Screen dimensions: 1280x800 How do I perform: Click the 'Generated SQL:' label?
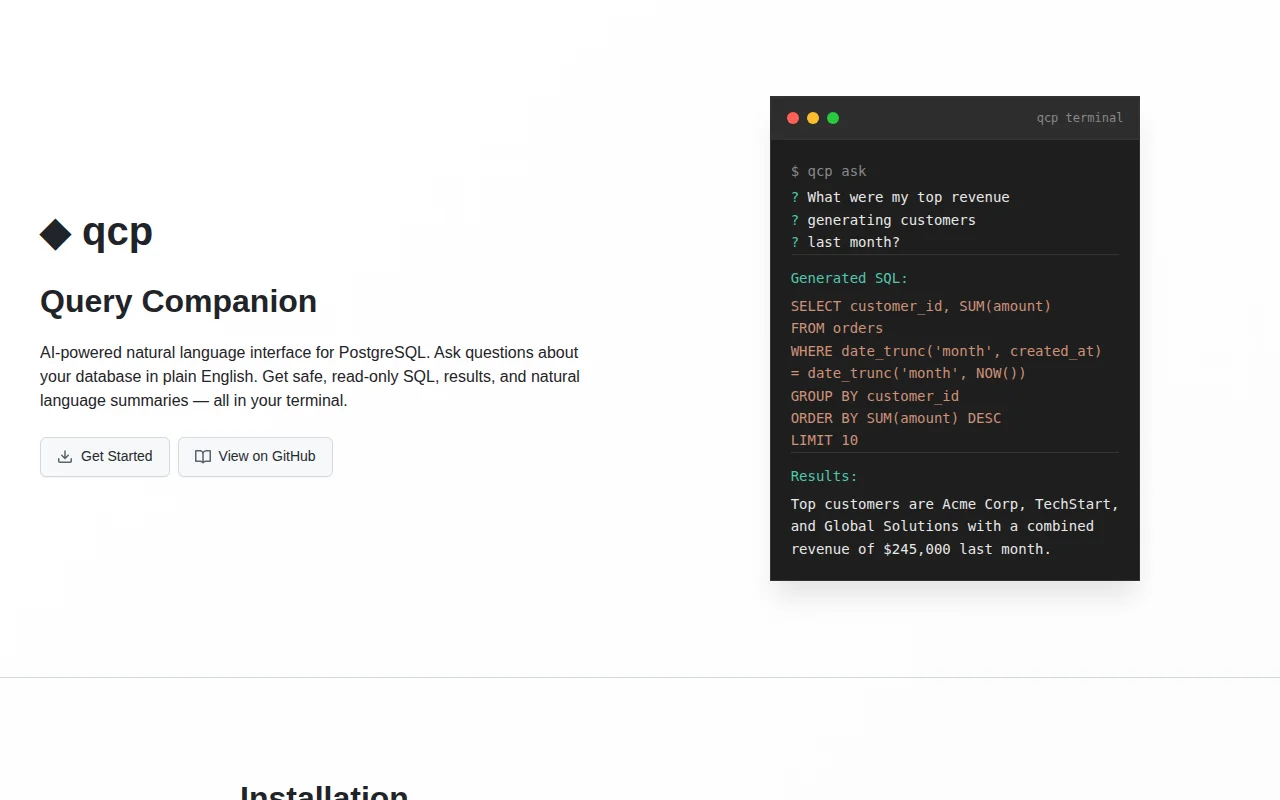850,278
